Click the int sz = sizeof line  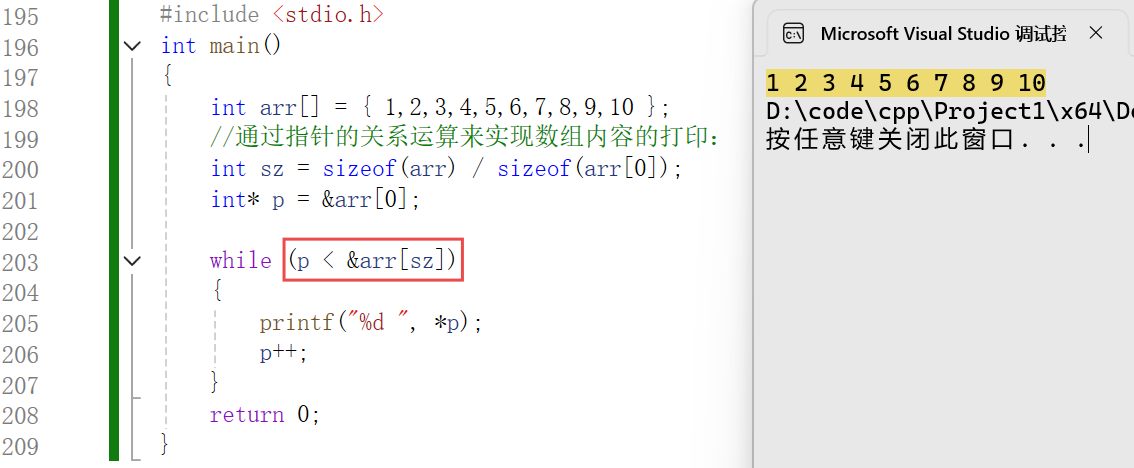(x=446, y=169)
